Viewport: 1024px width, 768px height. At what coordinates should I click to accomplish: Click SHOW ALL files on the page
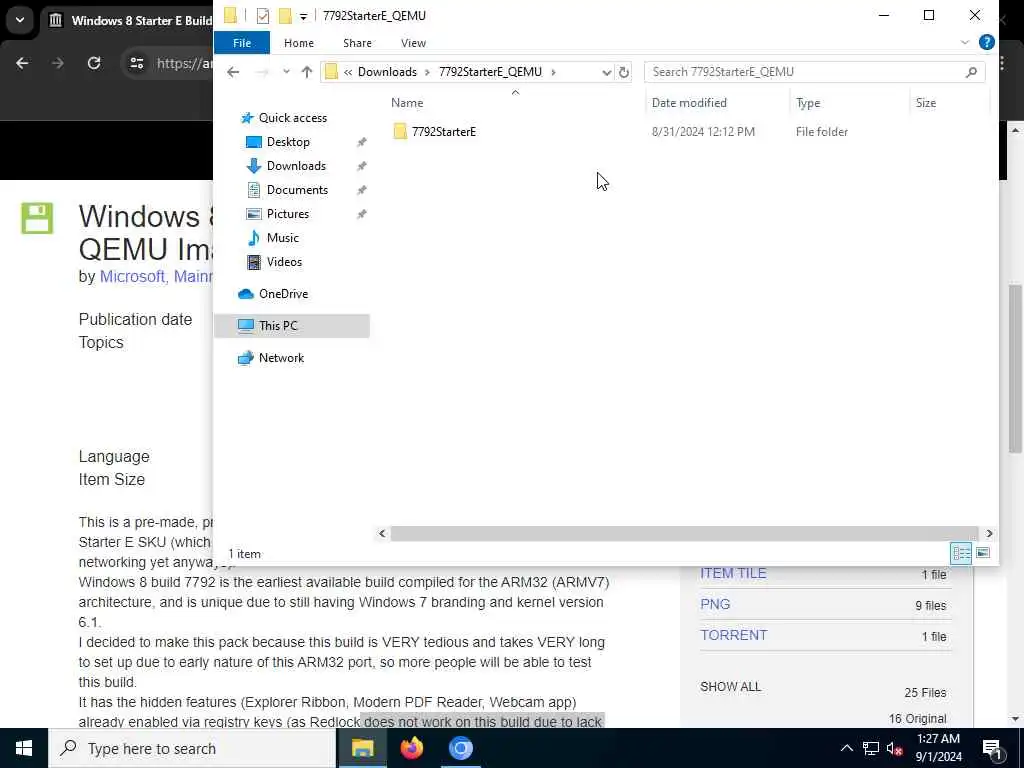coord(730,686)
